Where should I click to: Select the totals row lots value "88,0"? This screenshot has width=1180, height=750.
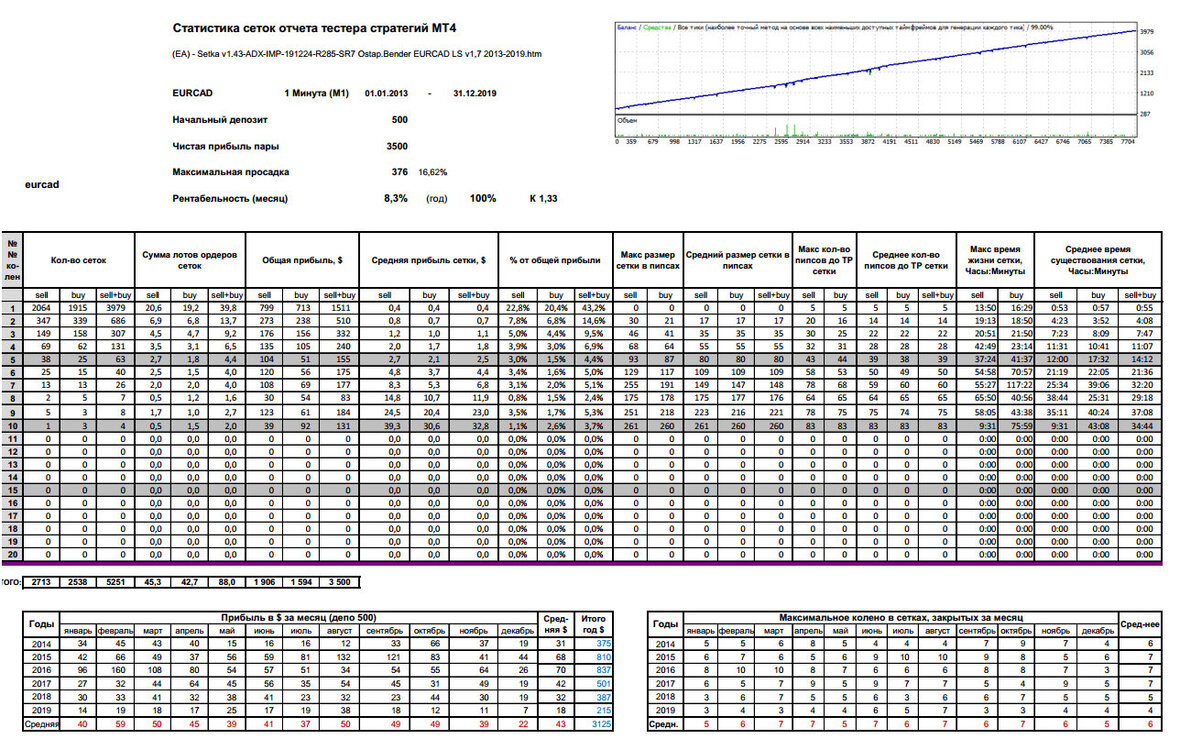pyautogui.click(x=227, y=582)
